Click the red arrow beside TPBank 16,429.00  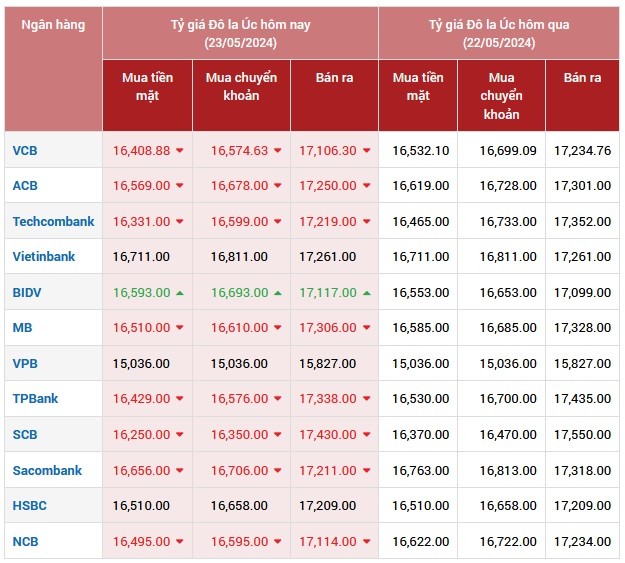point(180,399)
